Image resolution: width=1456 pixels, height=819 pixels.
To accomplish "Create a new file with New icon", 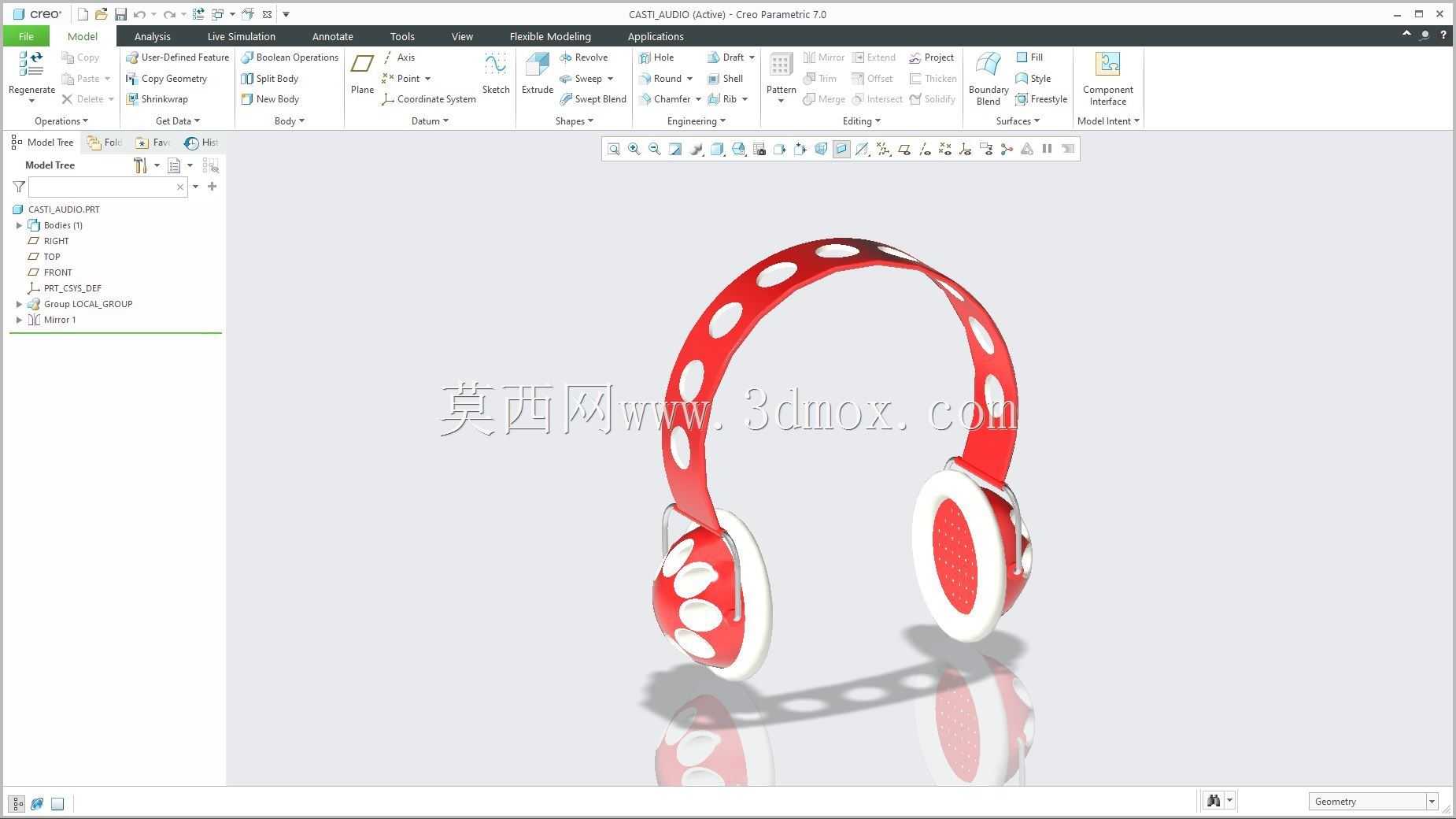I will (83, 14).
